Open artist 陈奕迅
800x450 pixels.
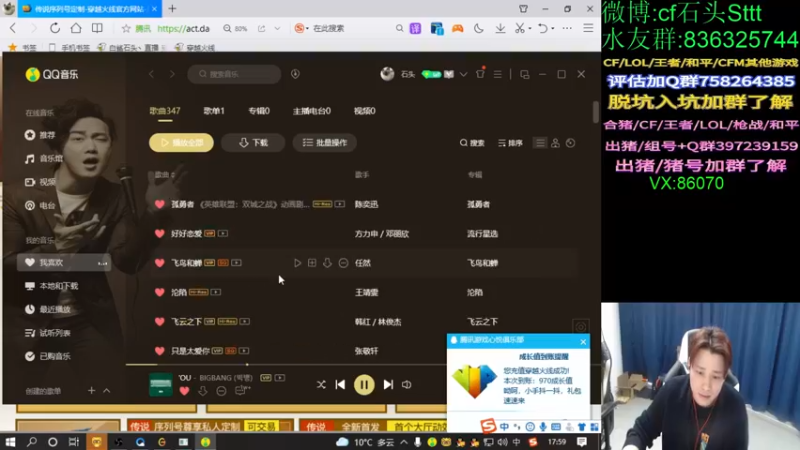tap(366, 204)
